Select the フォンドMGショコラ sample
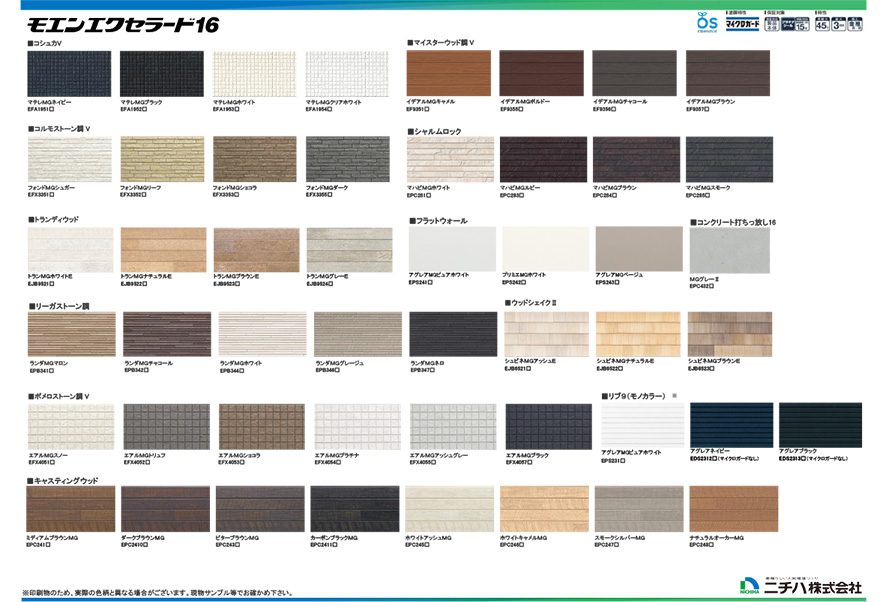Viewport: 880px width, 602px height. point(255,159)
